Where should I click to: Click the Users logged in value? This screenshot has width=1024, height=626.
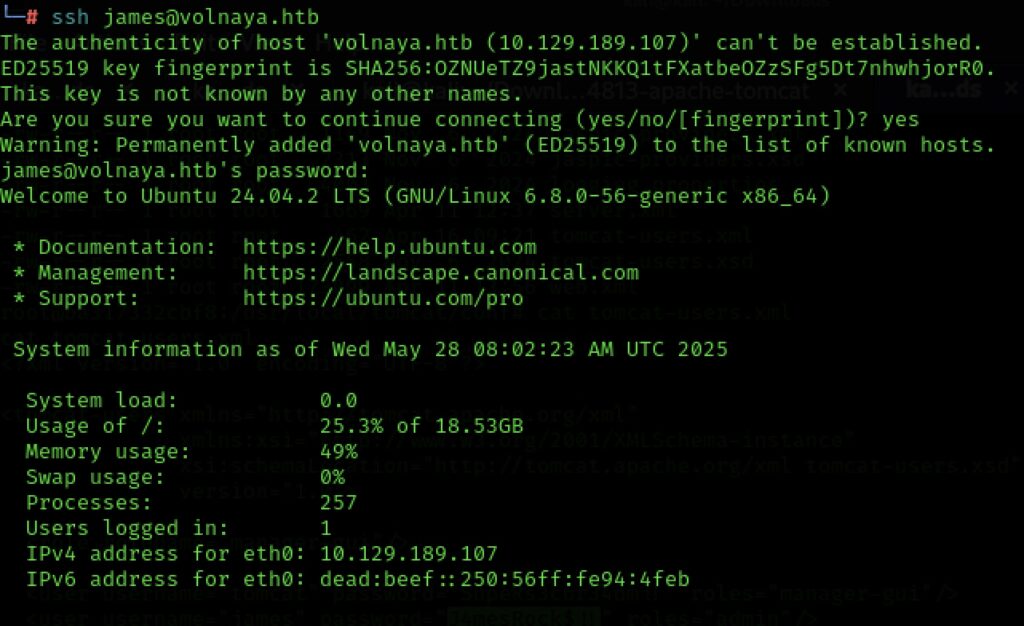tap(326, 528)
